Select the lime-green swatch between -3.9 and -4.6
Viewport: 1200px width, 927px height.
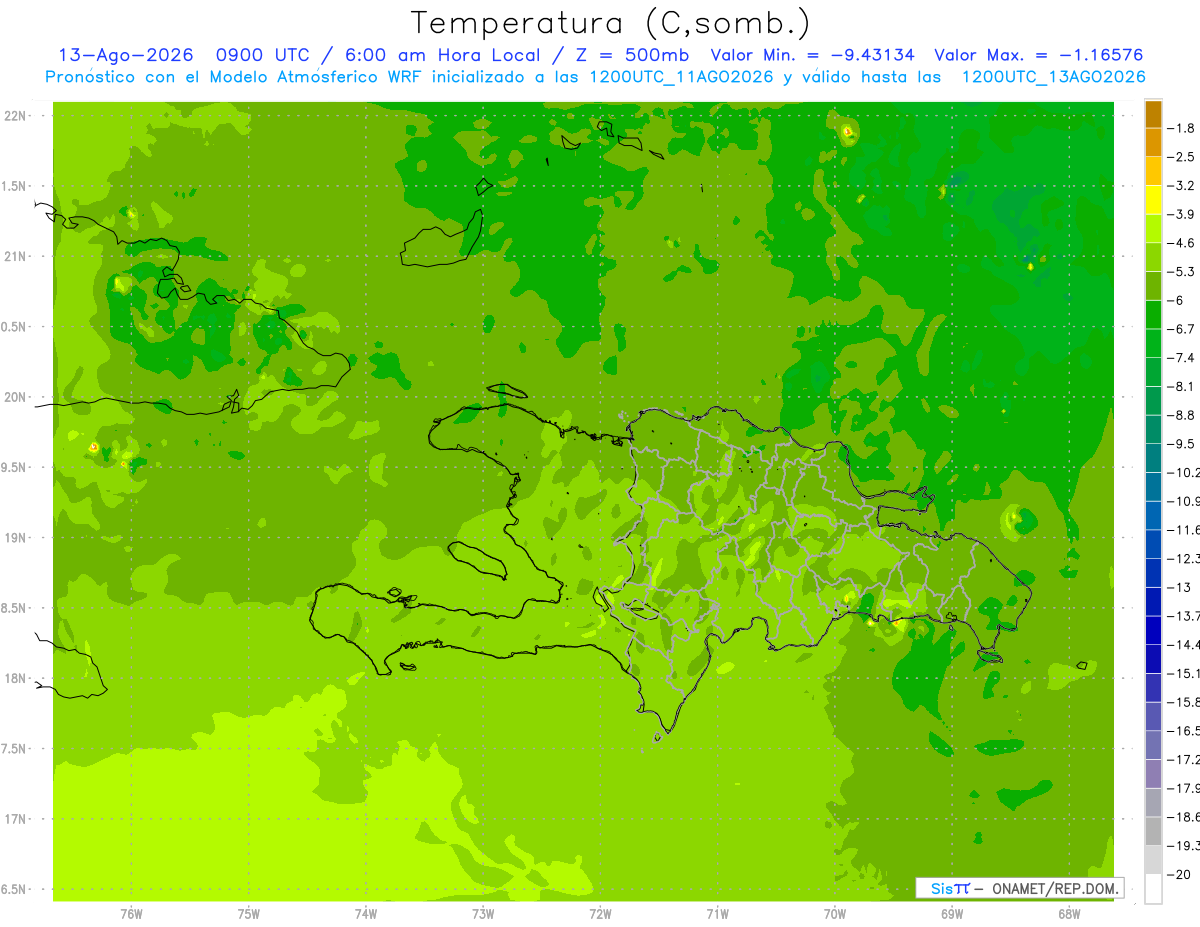tap(1153, 228)
